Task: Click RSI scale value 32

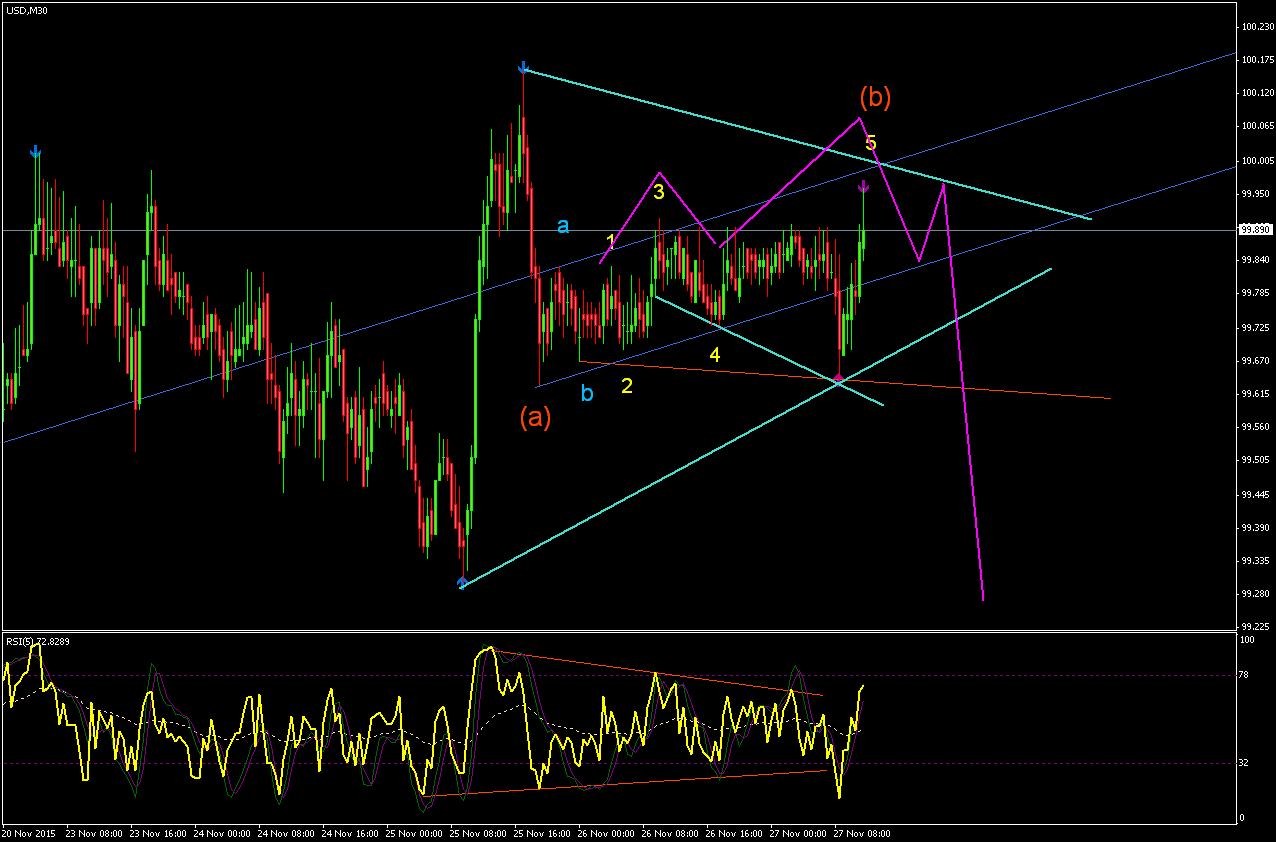Action: (x=1245, y=763)
